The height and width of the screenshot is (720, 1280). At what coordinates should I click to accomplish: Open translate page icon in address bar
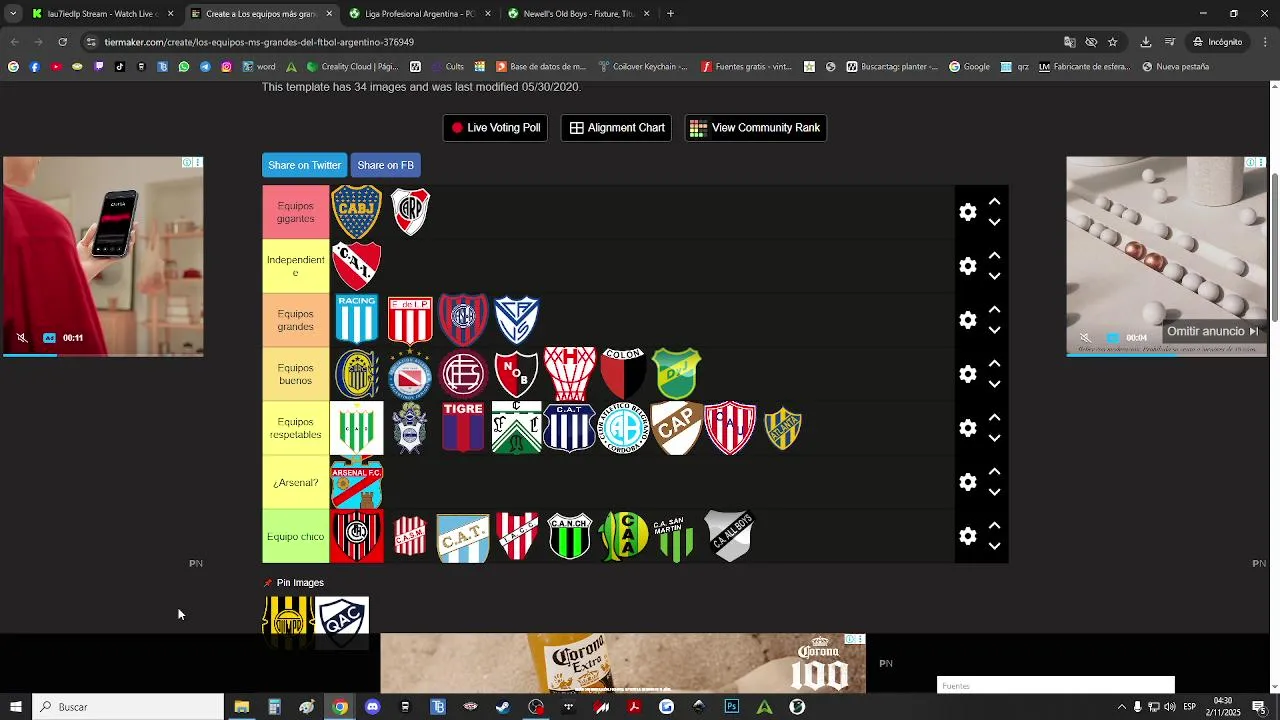pos(1069,42)
